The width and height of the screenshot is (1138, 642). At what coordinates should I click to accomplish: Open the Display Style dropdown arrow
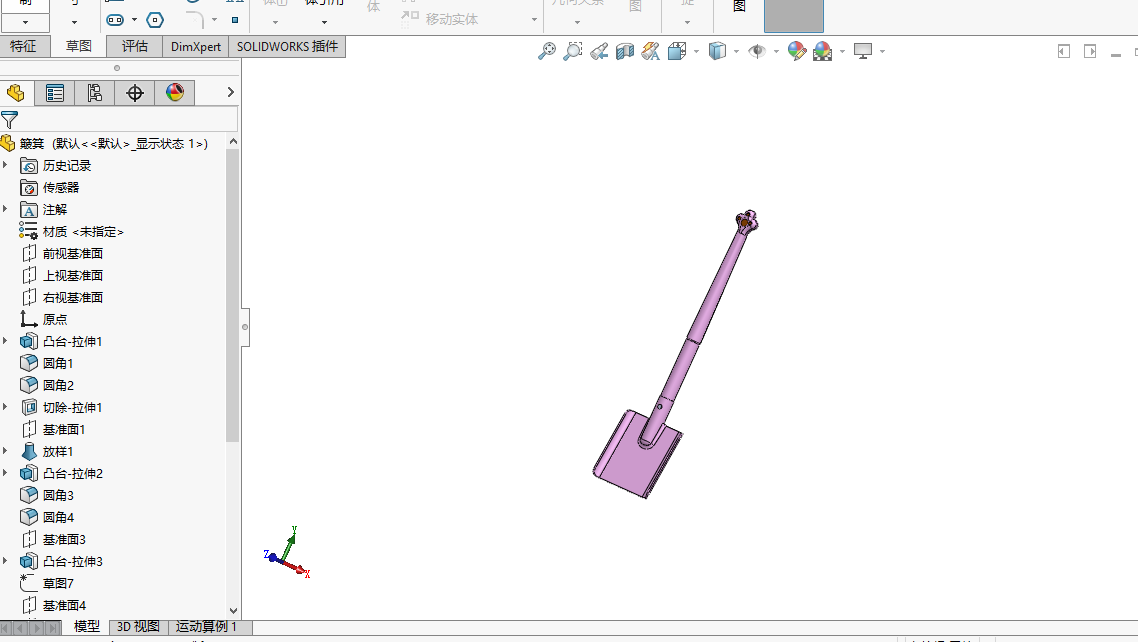tap(736, 52)
